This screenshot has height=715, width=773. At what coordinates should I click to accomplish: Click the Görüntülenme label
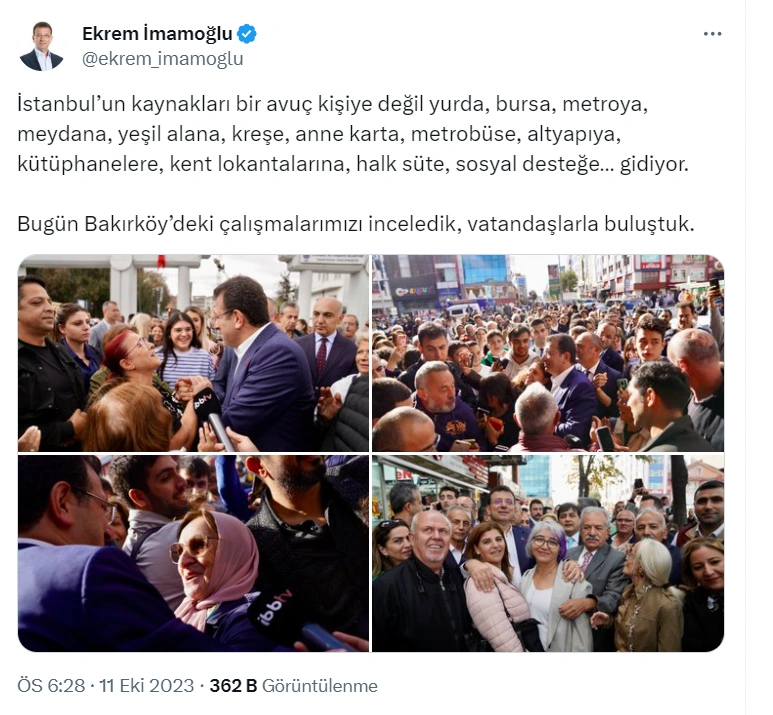coord(319,686)
